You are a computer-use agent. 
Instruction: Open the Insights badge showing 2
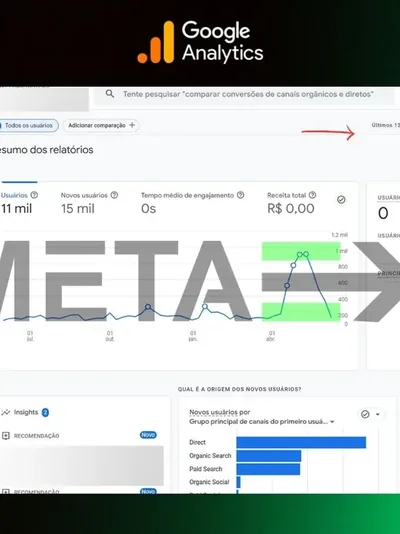[45, 412]
